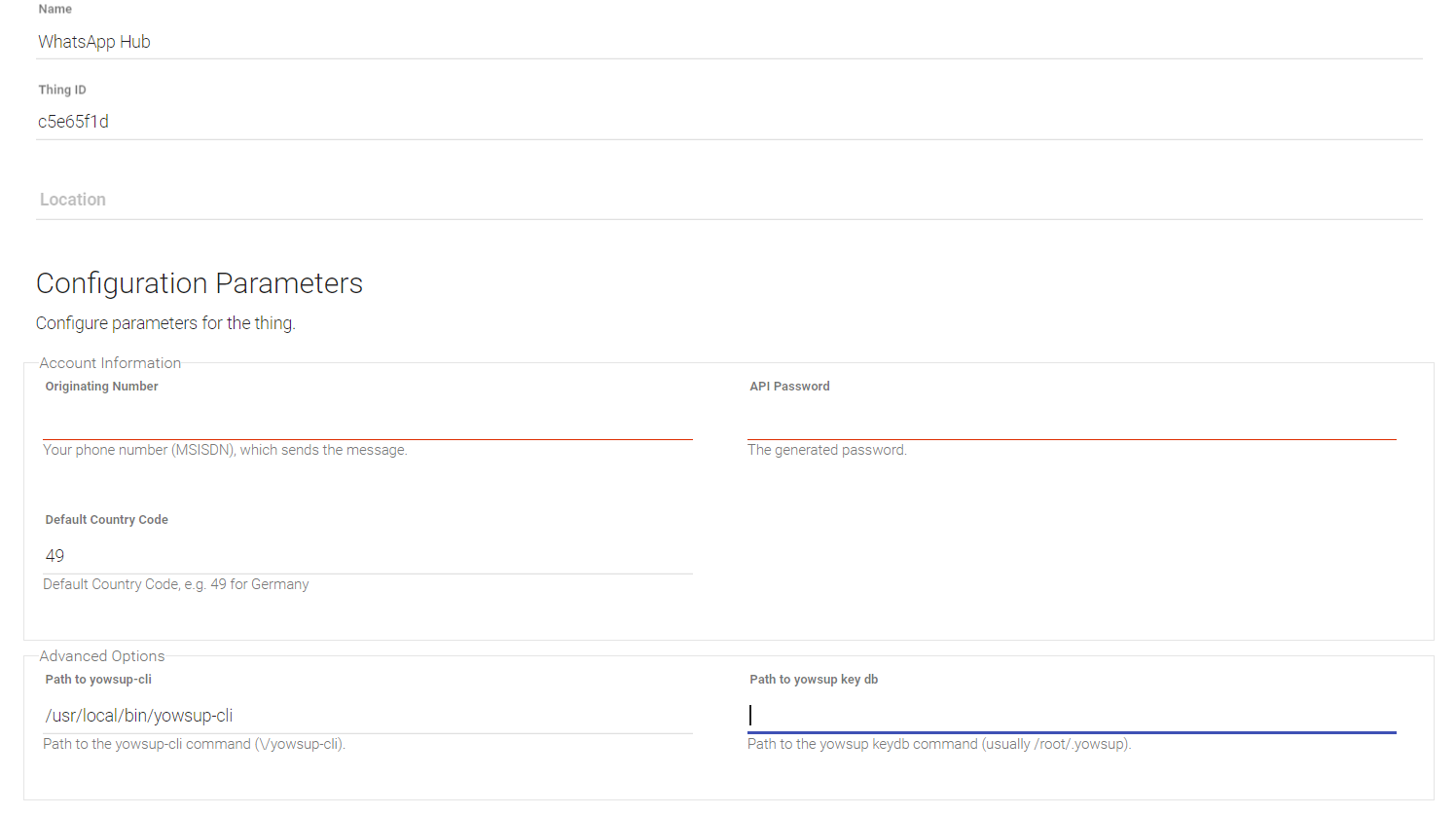Click the 'Configure parameters for the thing.' text
Image resolution: width=1456 pixels, height=816 pixels.
165,323
